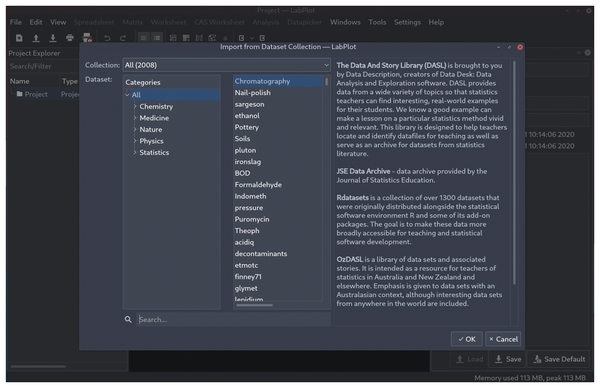Image resolution: width=600 pixels, height=388 pixels.
Task: Open the toolbar dropdown arrow near right icons
Action: [x=252, y=38]
